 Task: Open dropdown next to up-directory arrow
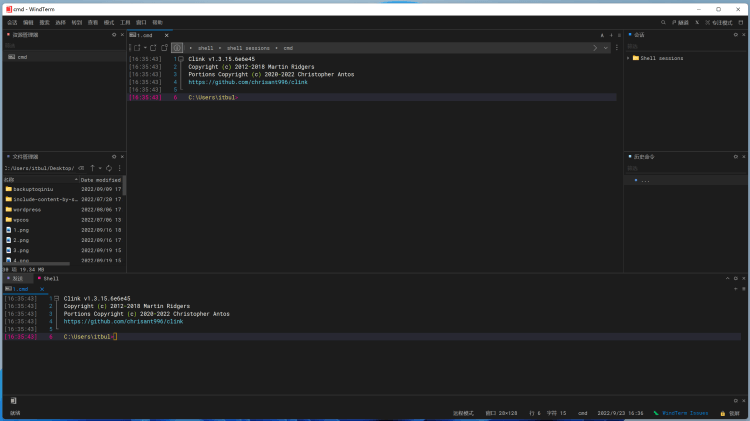click(x=100, y=168)
